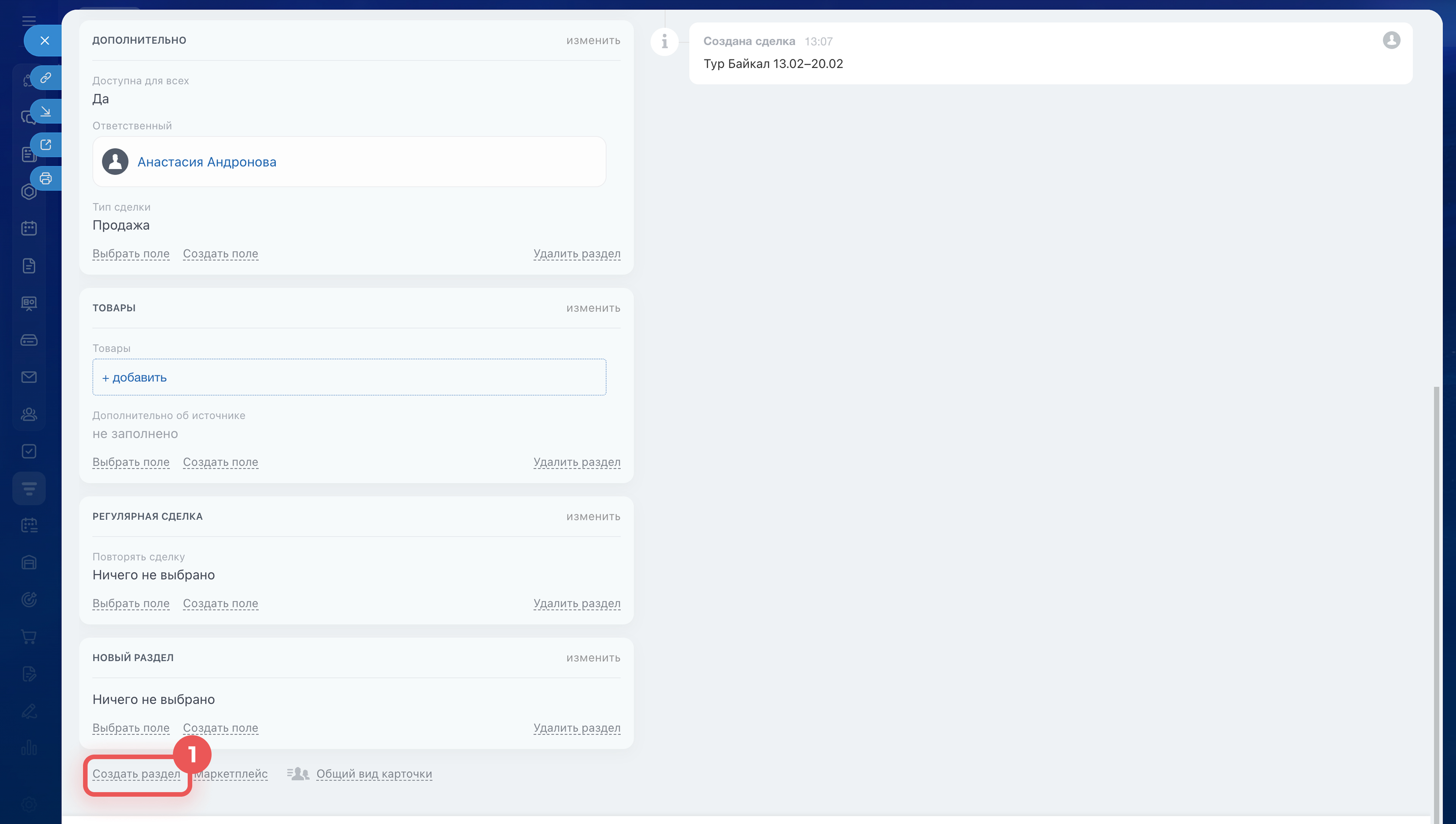Click + добавить in Товары field
This screenshot has height=824, width=1456.
coord(135,377)
